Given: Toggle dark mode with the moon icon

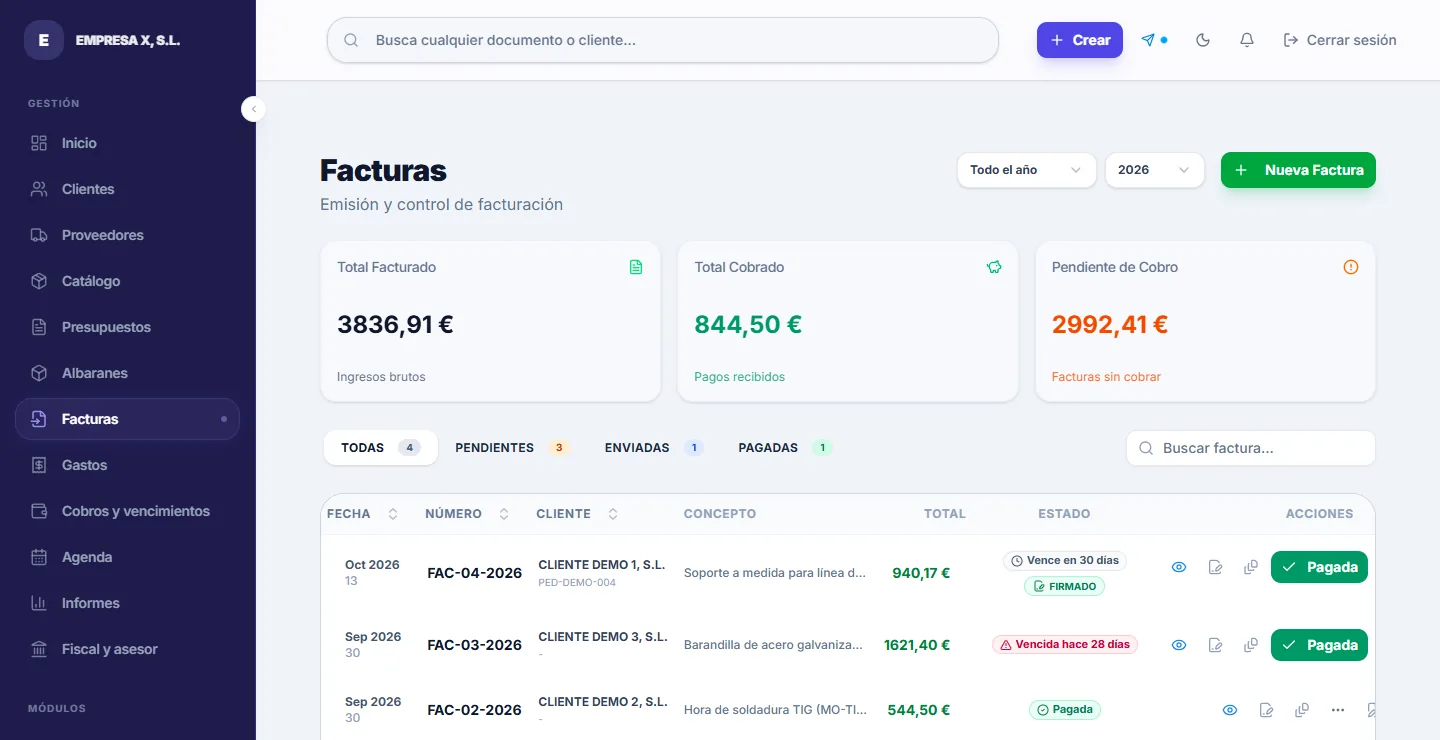Looking at the screenshot, I should 1203,40.
